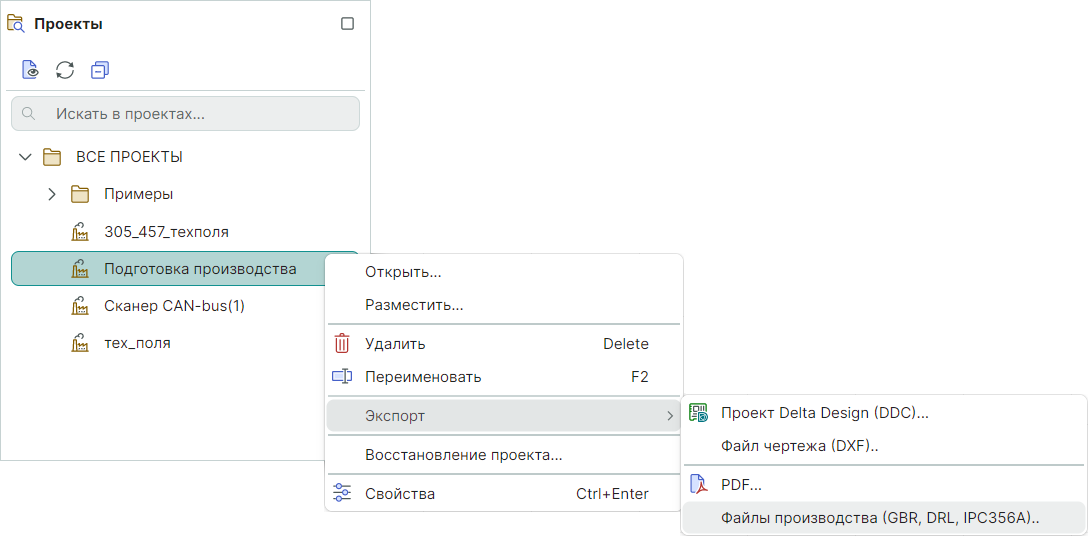Select Файлы производства (GBR, DRL, IPC356A) export
This screenshot has height=539, width=1088.
[x=880, y=518]
